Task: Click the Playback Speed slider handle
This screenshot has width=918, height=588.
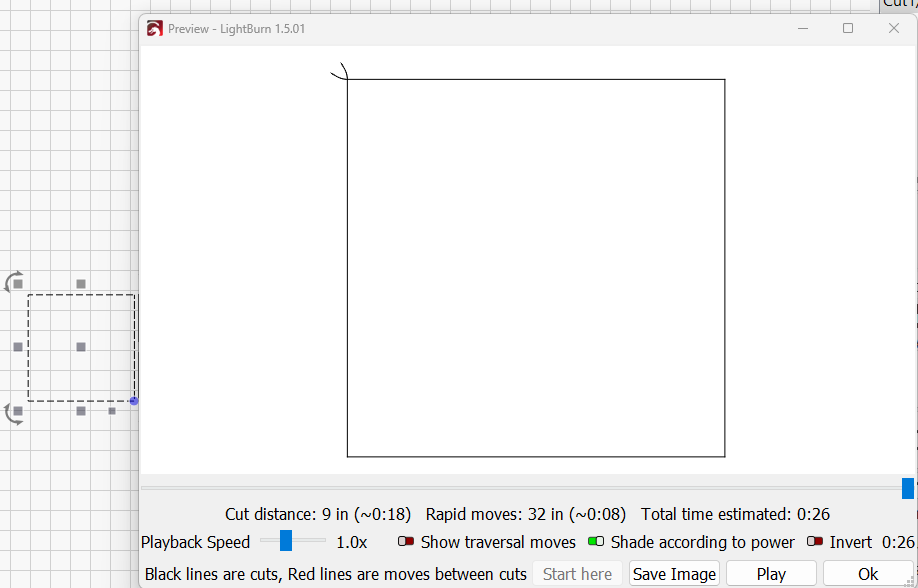Action: [x=286, y=541]
